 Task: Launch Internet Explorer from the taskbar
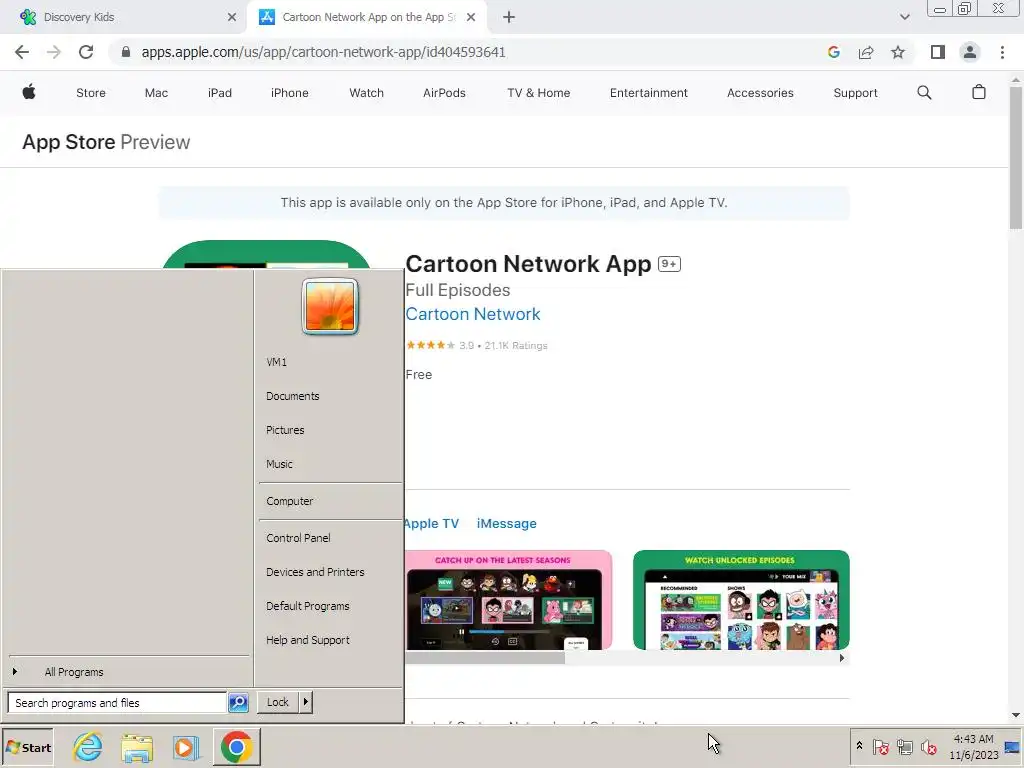click(x=88, y=747)
